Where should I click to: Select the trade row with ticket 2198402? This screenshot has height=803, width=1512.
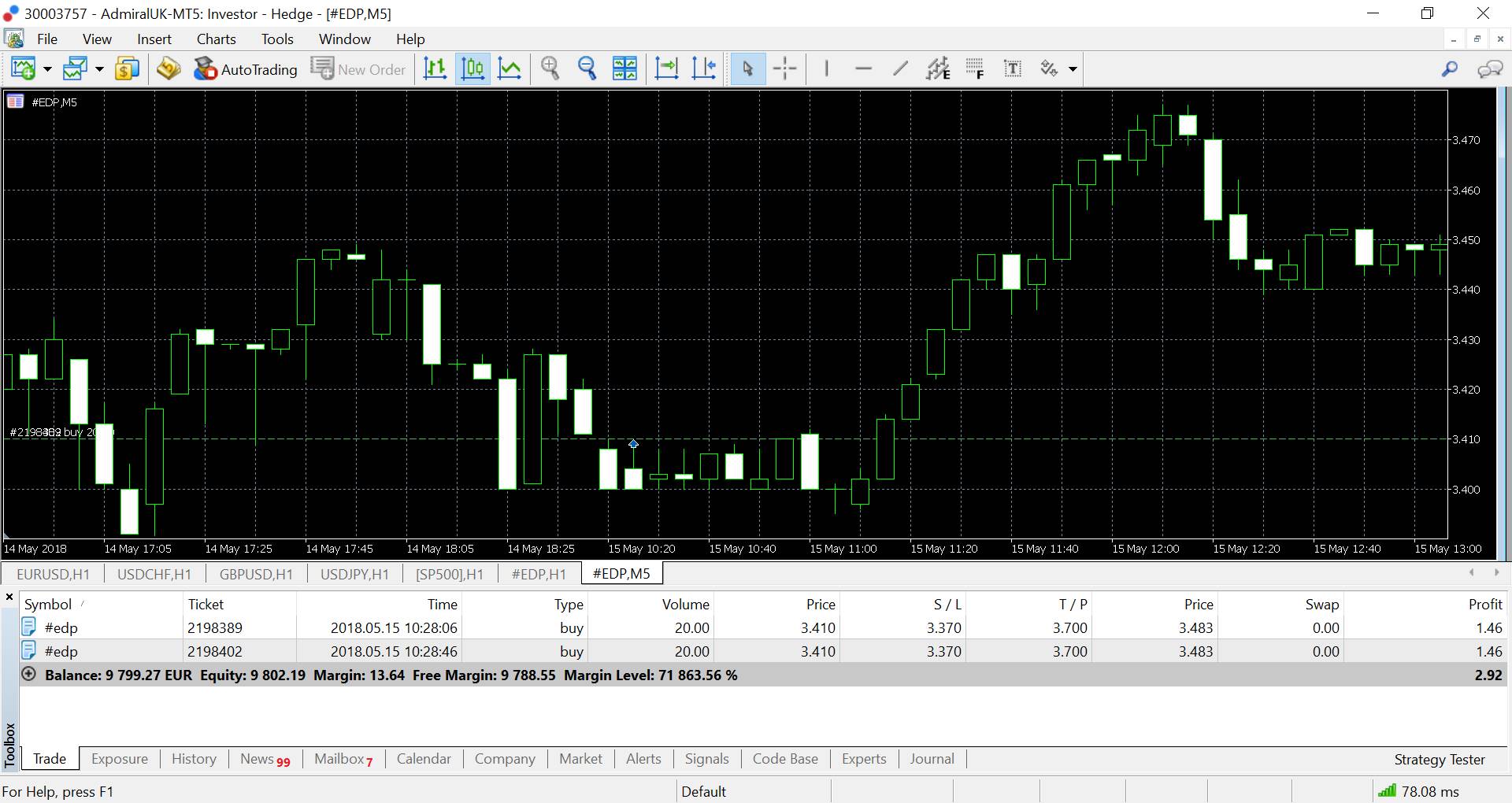pyautogui.click(x=214, y=652)
